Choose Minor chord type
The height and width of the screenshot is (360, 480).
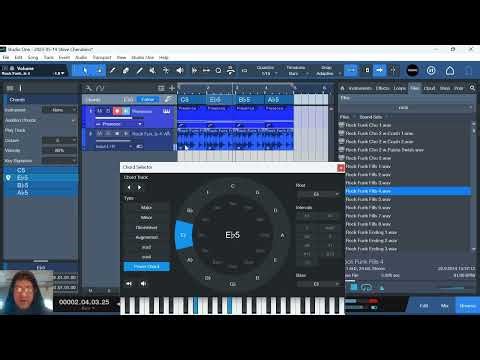click(147, 217)
